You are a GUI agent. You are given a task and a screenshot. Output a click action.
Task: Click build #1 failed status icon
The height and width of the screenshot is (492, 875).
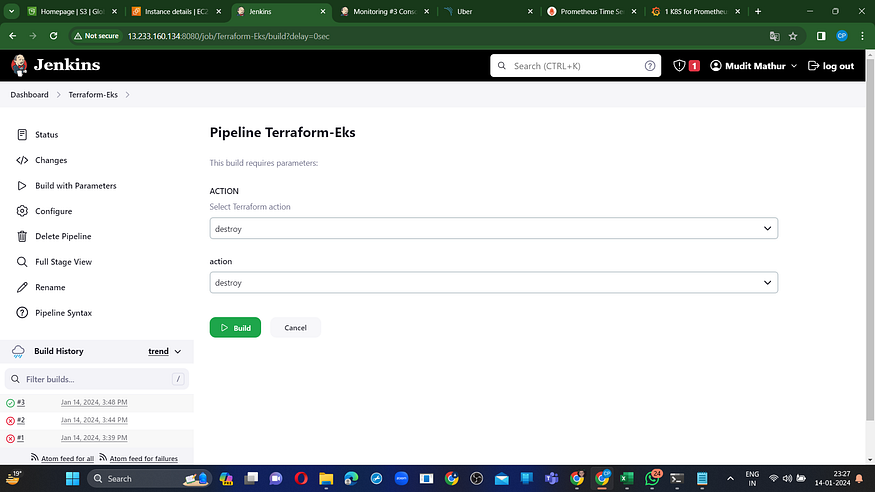(x=10, y=438)
